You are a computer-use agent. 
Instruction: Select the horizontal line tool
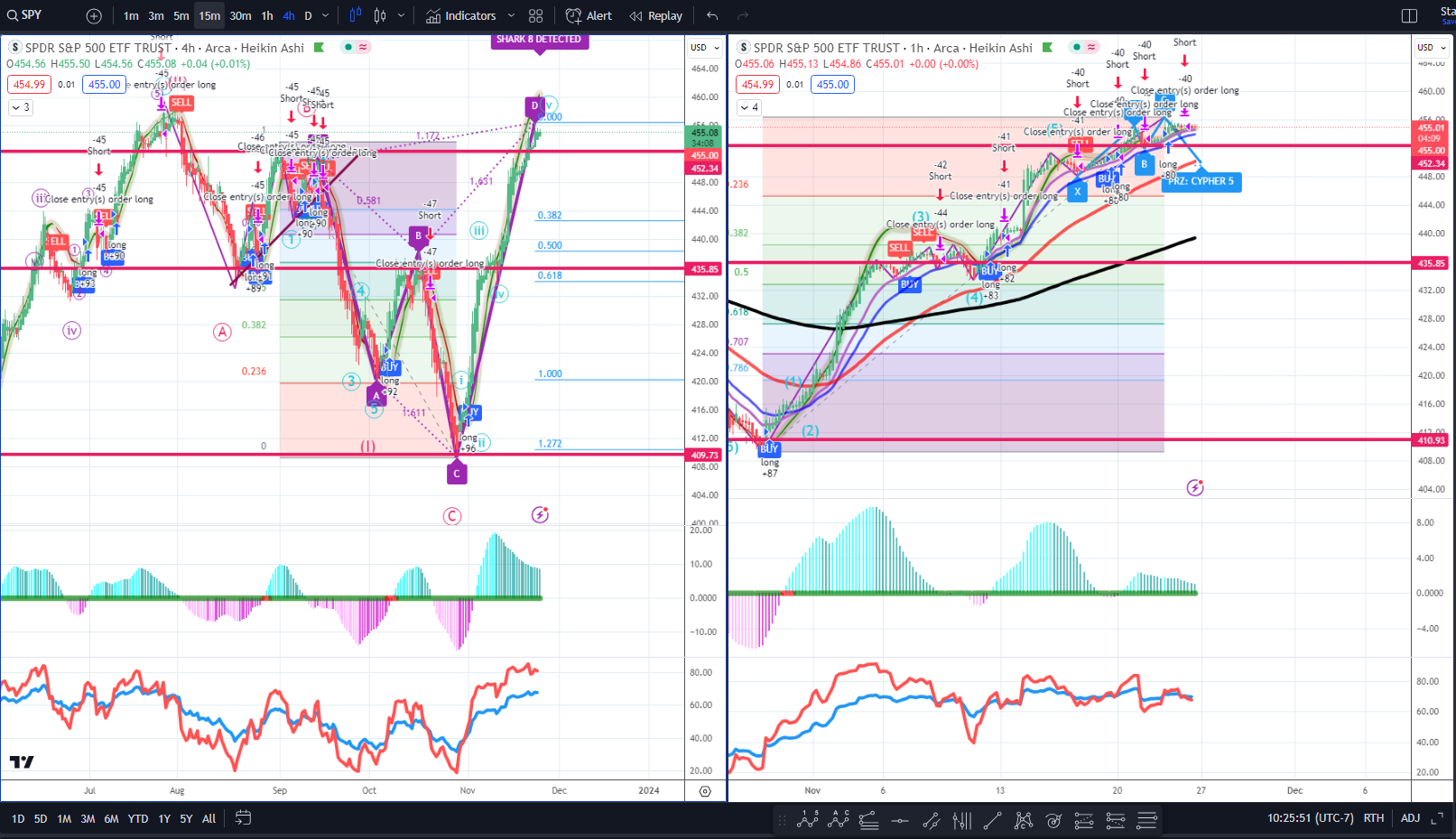[x=900, y=820]
